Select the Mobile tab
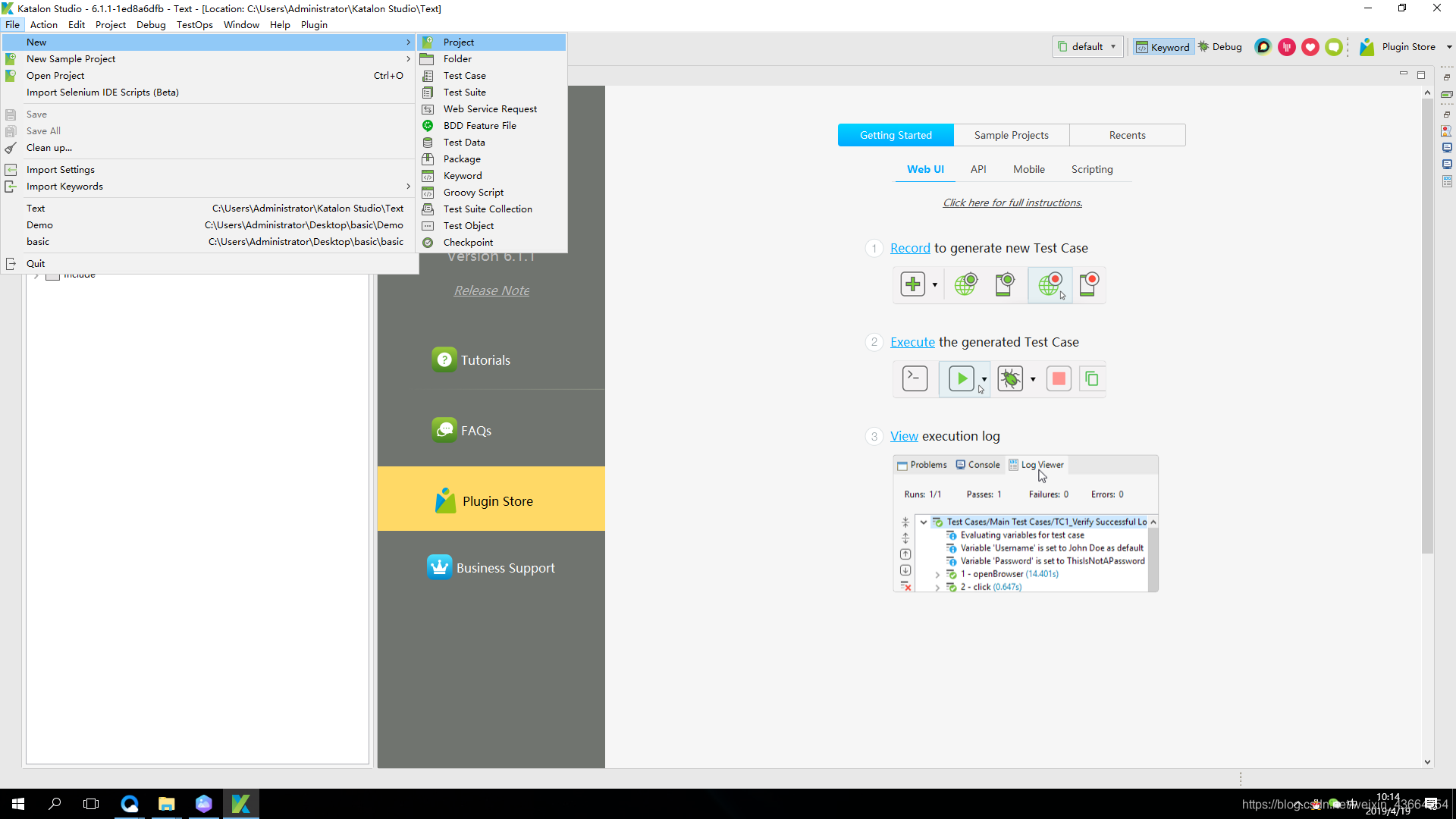 point(1028,169)
